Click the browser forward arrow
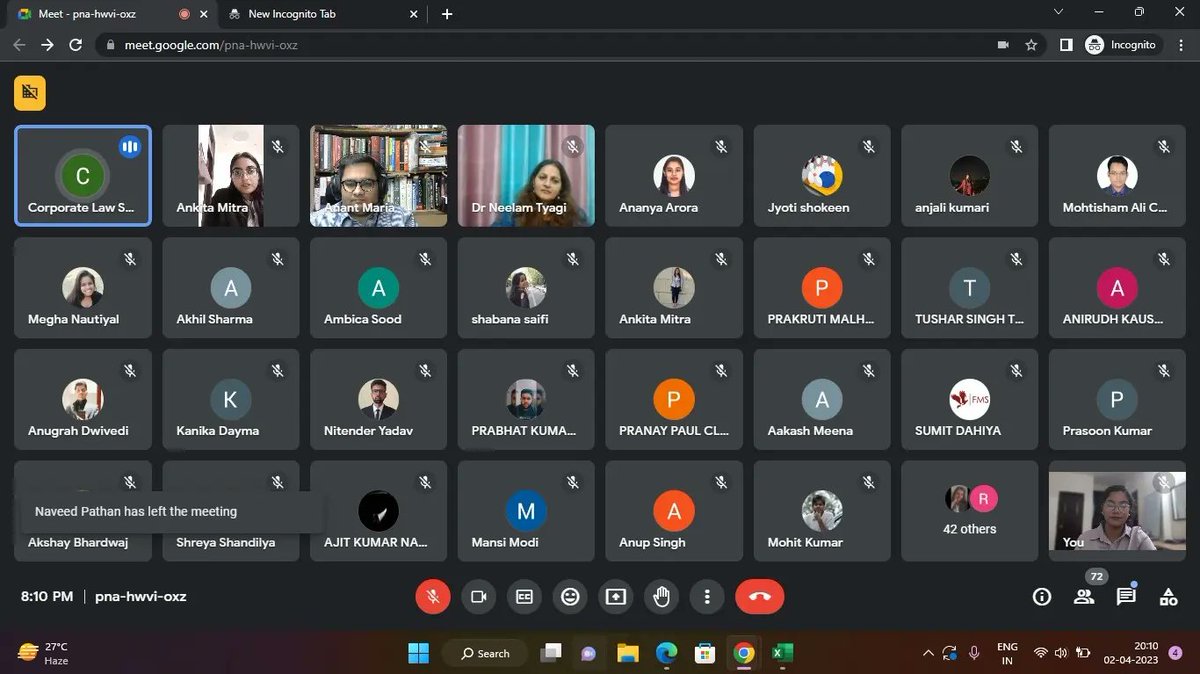1200x674 pixels. (x=47, y=45)
